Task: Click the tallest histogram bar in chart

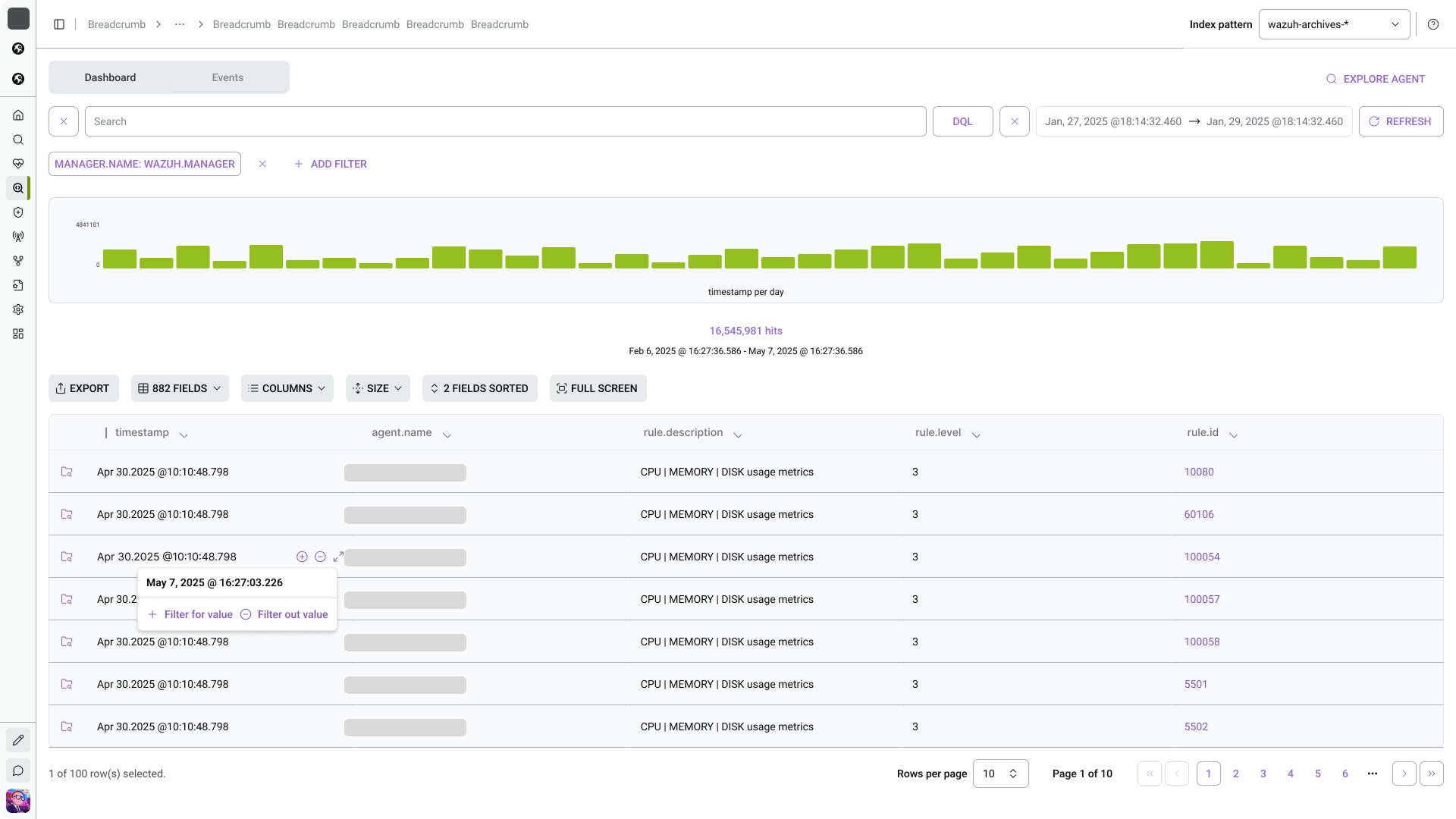Action: click(1216, 255)
